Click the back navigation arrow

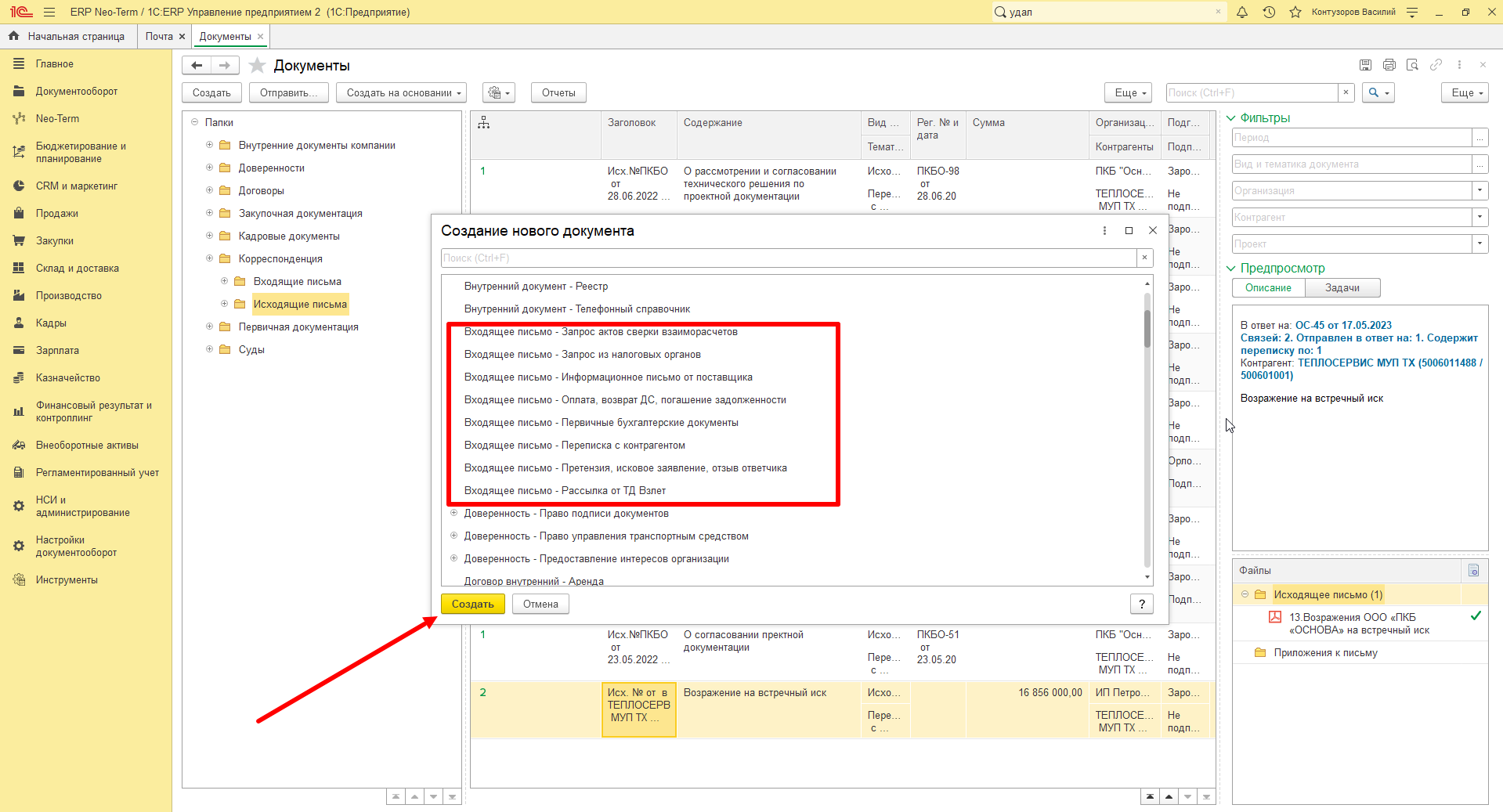197,66
